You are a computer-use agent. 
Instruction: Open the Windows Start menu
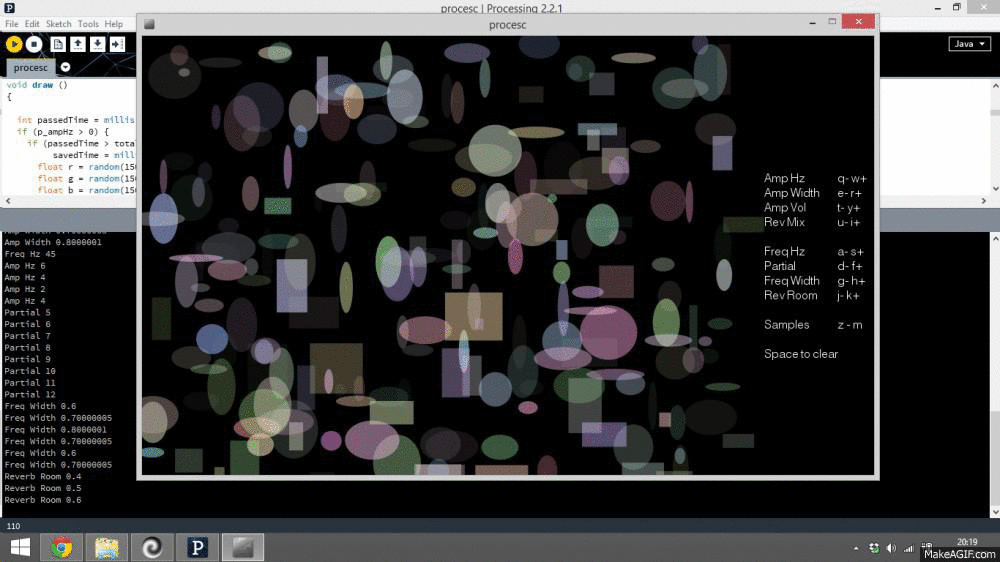tap(19, 547)
